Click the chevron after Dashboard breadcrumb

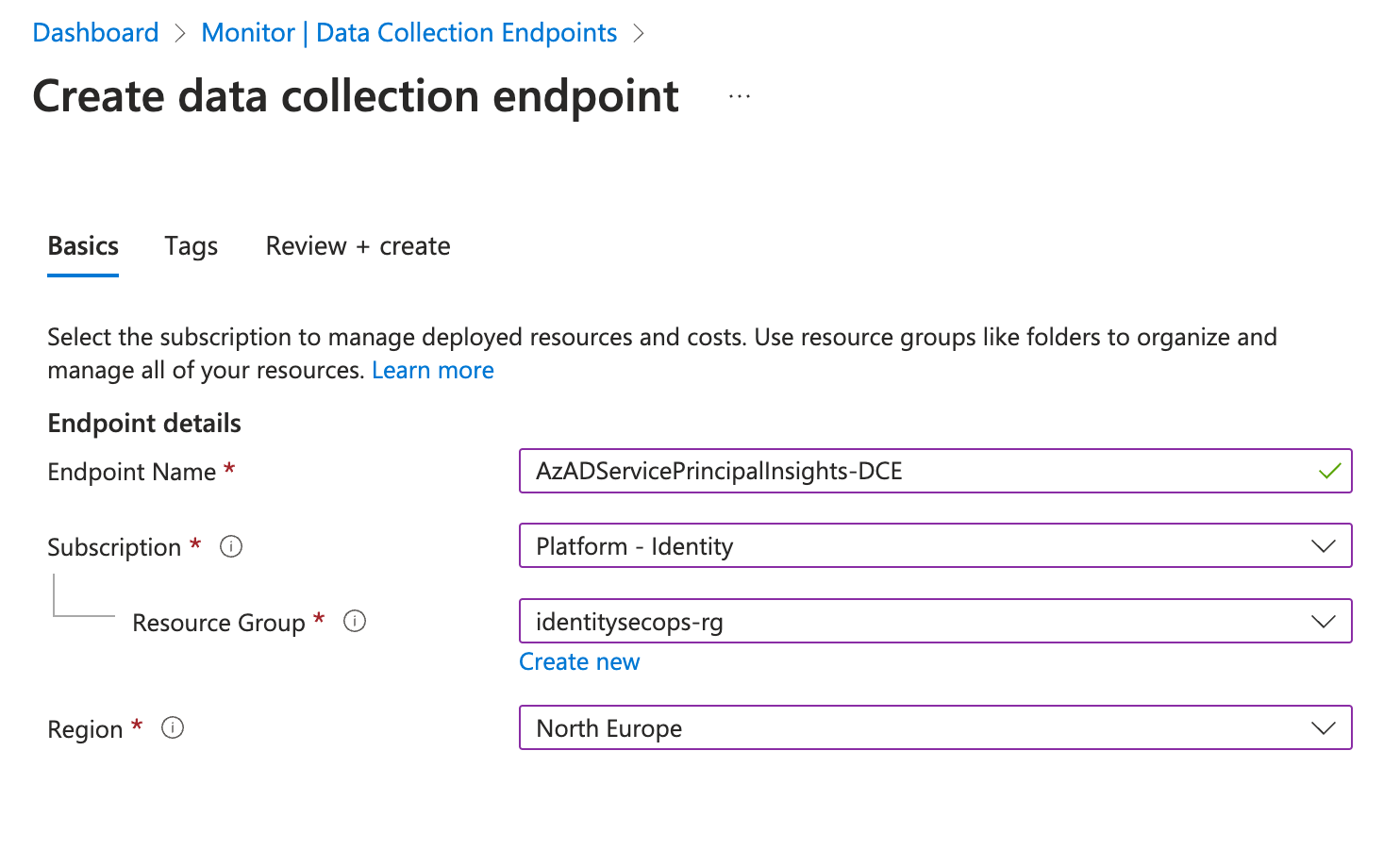[180, 34]
